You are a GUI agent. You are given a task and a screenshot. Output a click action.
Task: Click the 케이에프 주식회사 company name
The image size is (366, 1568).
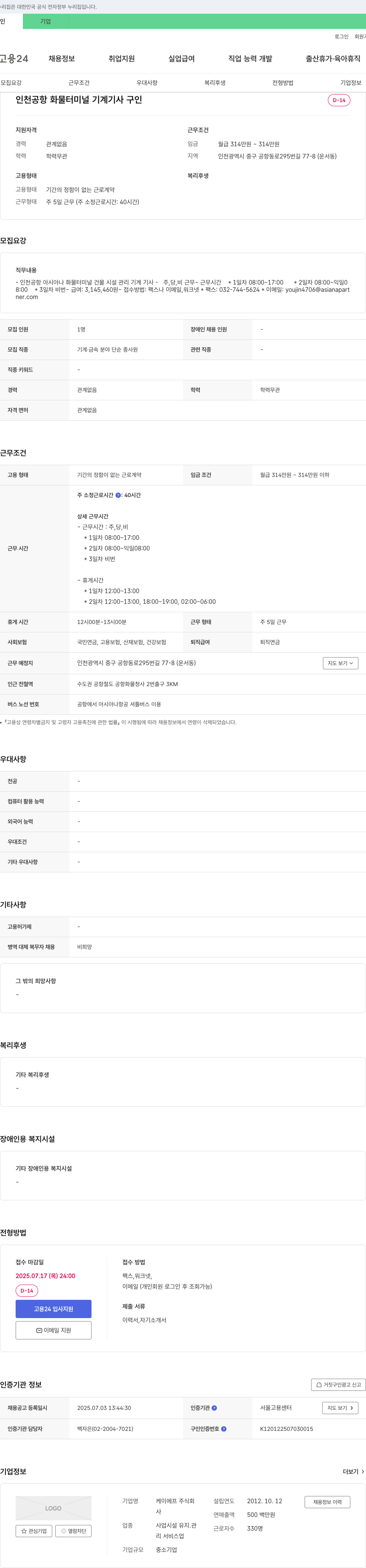click(x=175, y=1507)
